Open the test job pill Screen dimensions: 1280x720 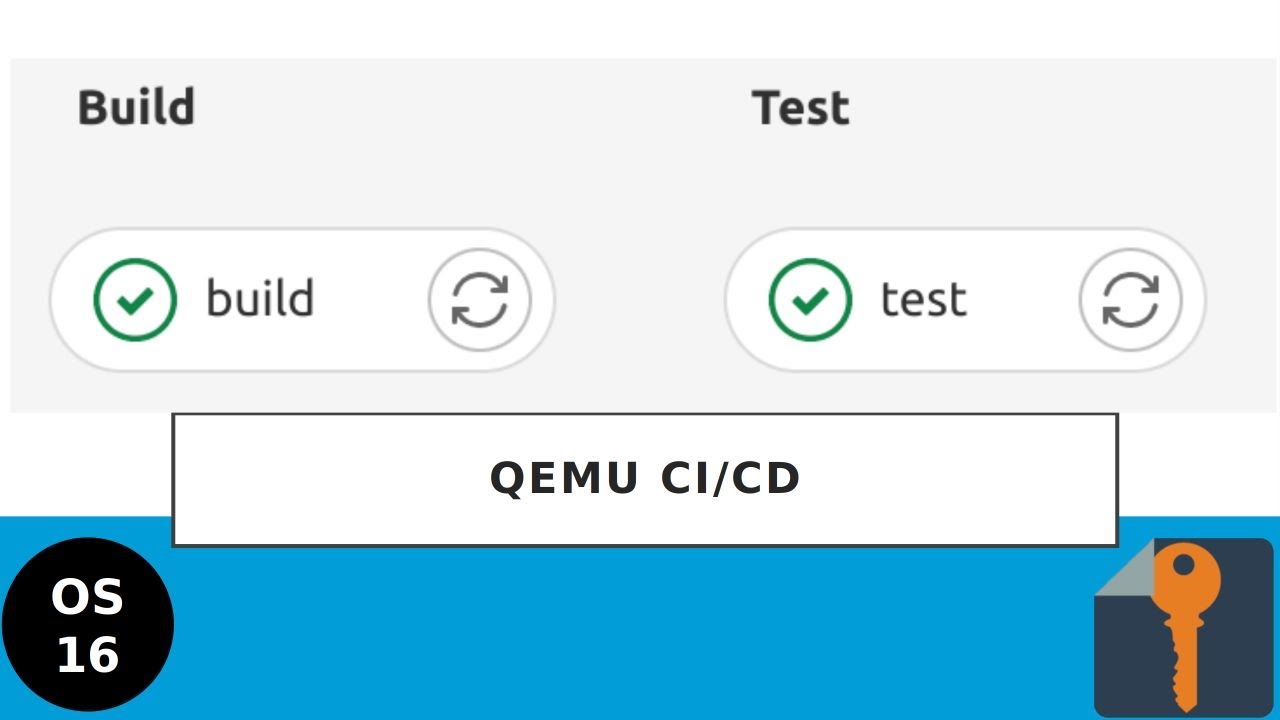pyautogui.click(x=965, y=300)
